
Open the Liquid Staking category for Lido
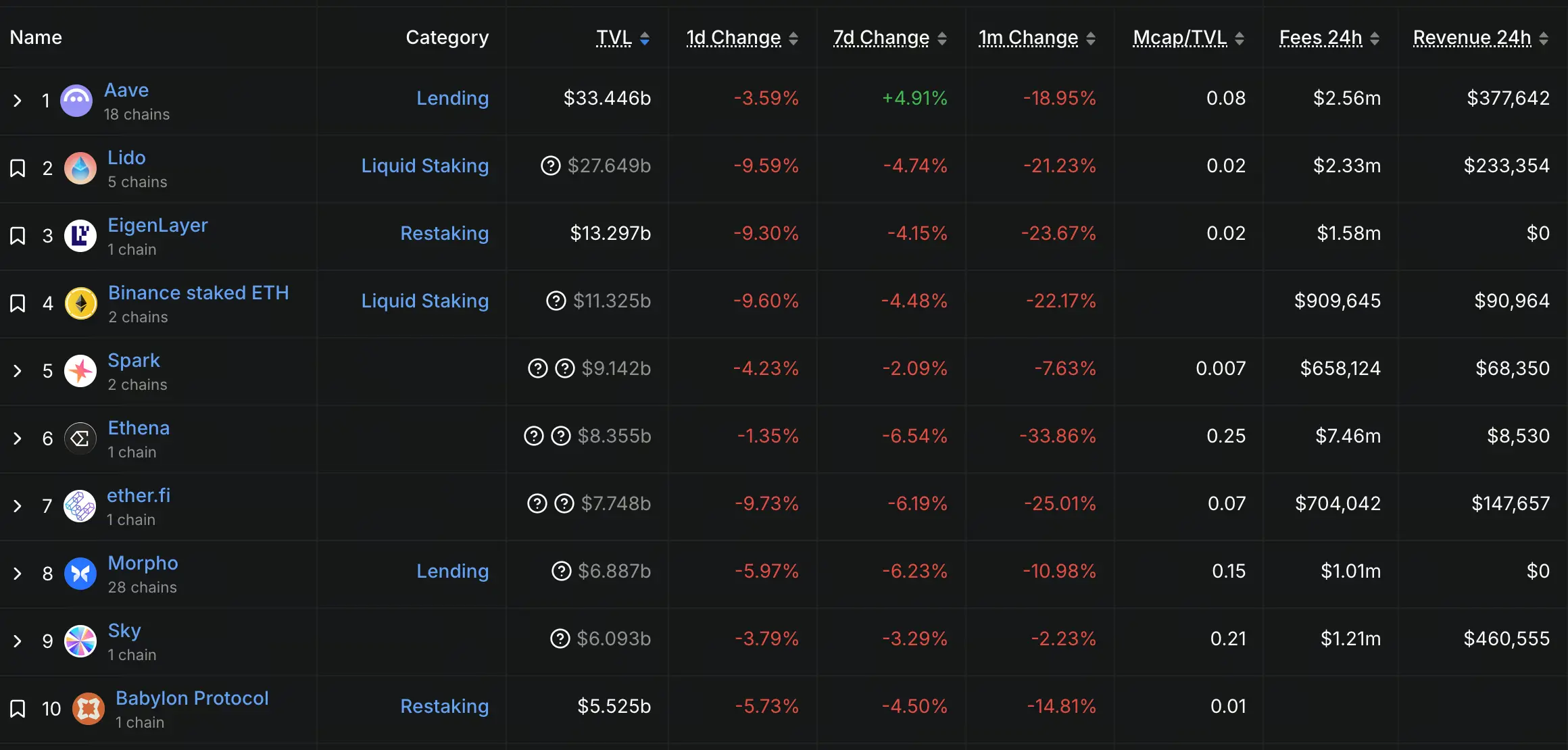click(x=425, y=166)
